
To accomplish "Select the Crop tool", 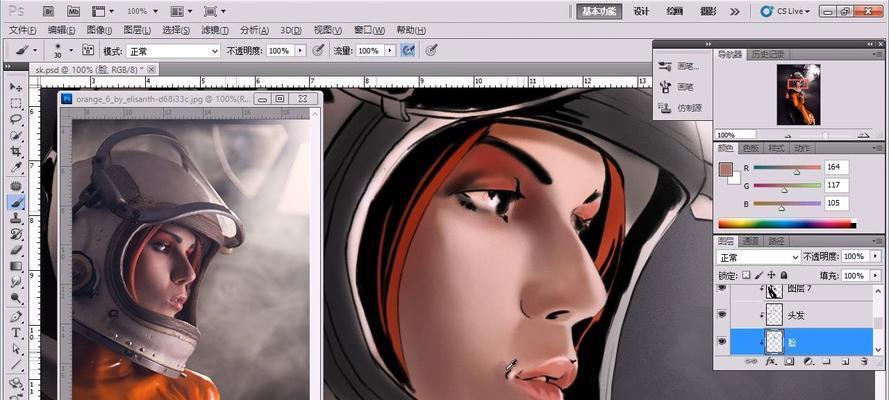I will (16, 151).
